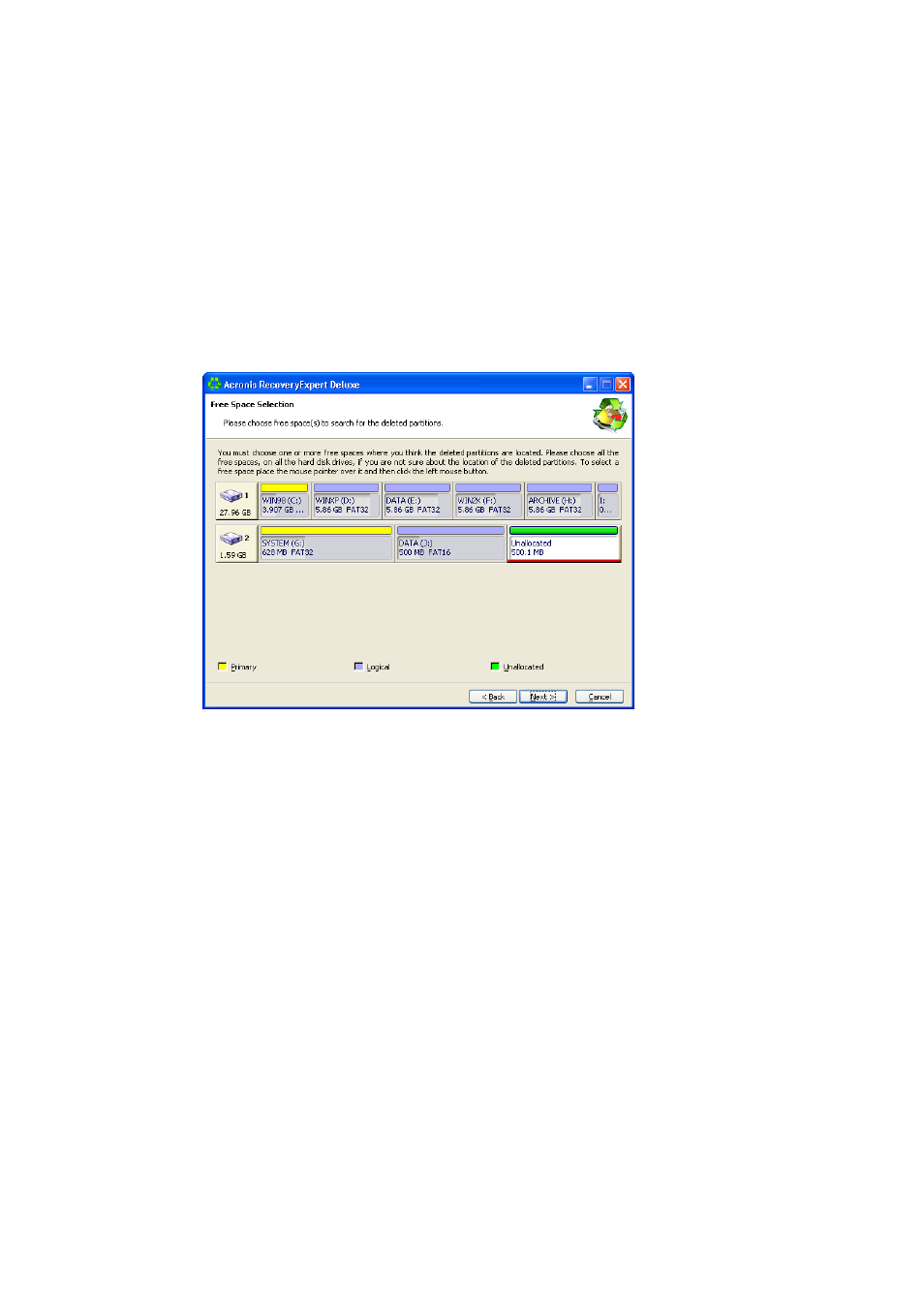Select the WIN98 (C:) partition block
The height and width of the screenshot is (1308, 924).
coord(284,501)
